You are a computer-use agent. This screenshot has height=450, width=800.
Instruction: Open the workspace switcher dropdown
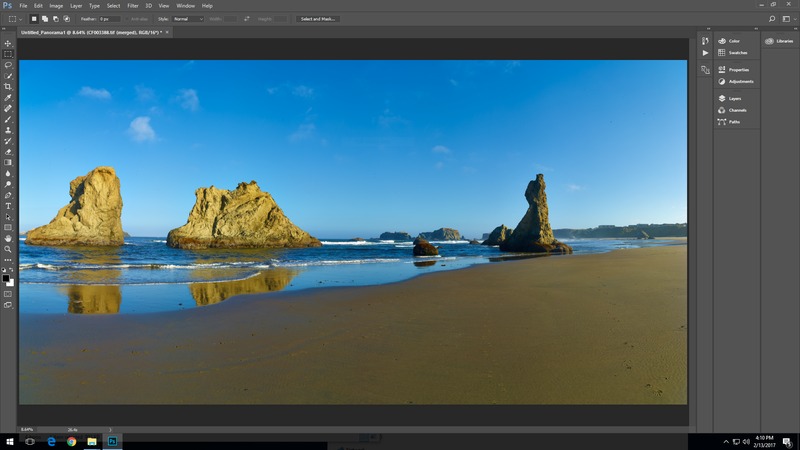785,18
